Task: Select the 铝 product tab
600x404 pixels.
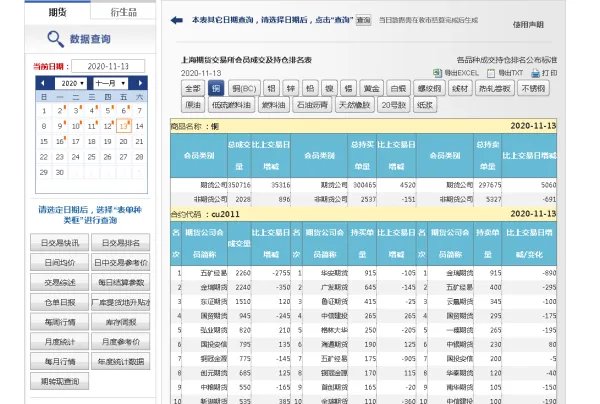Action: point(271,88)
